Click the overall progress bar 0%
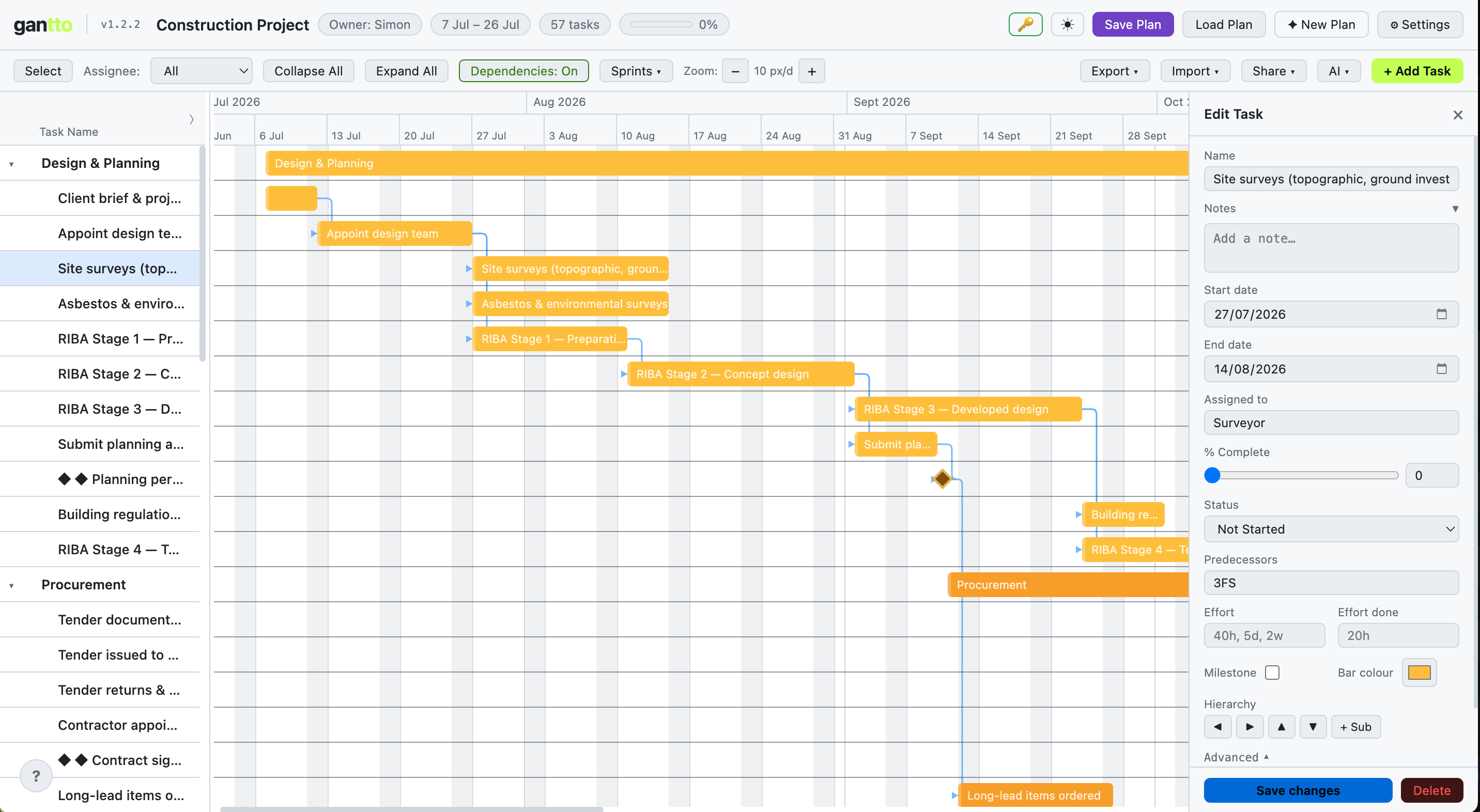 (674, 25)
